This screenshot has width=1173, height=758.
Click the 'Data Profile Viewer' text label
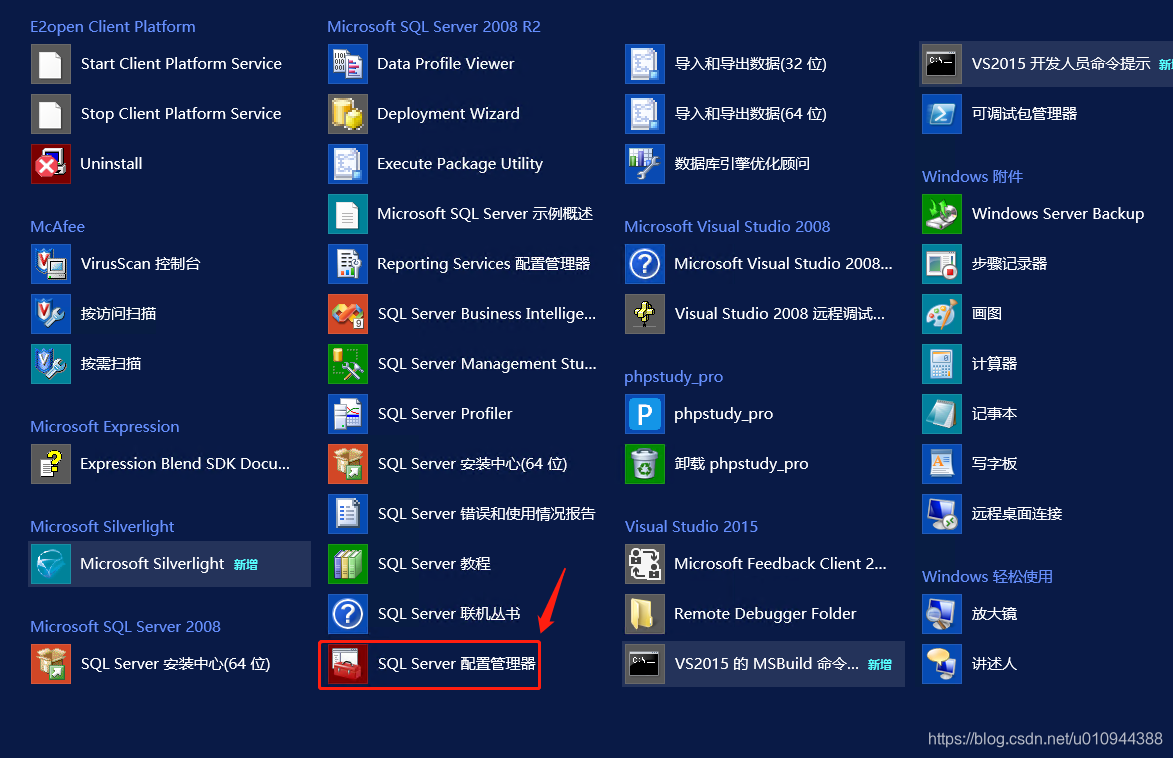[446, 64]
